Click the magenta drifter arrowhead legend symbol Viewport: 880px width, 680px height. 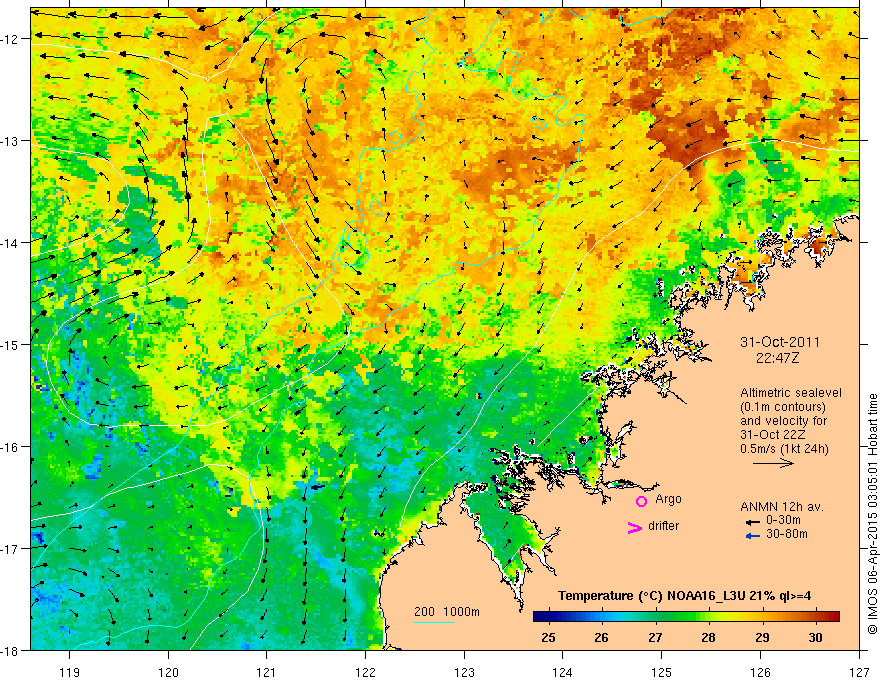click(634, 527)
